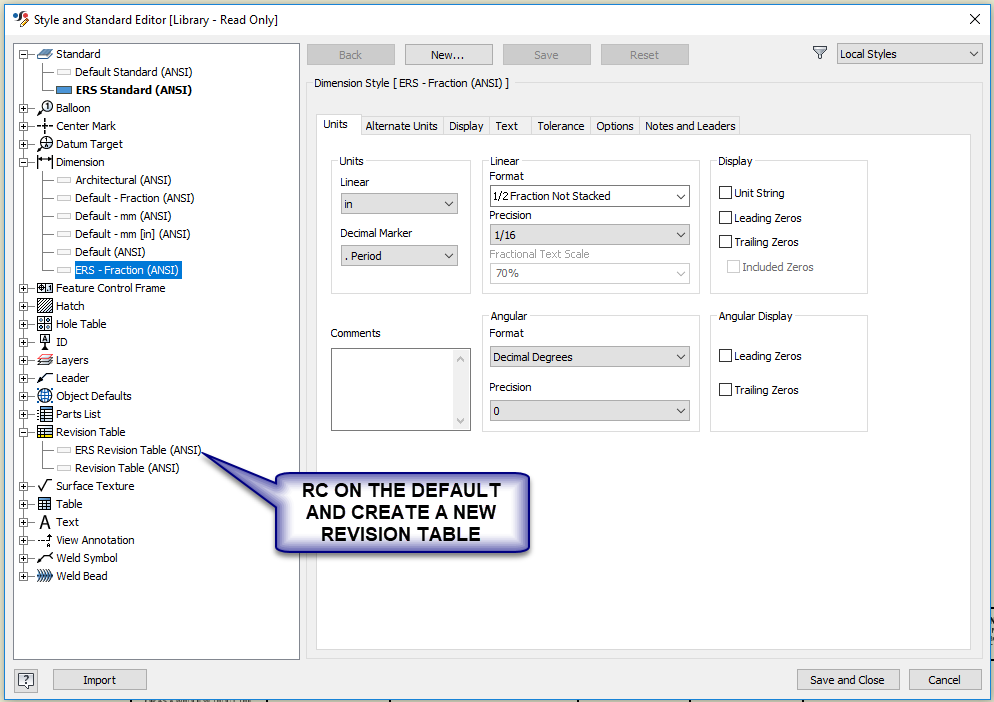Open the help question mark button
Image resolution: width=994 pixels, height=702 pixels.
26,680
